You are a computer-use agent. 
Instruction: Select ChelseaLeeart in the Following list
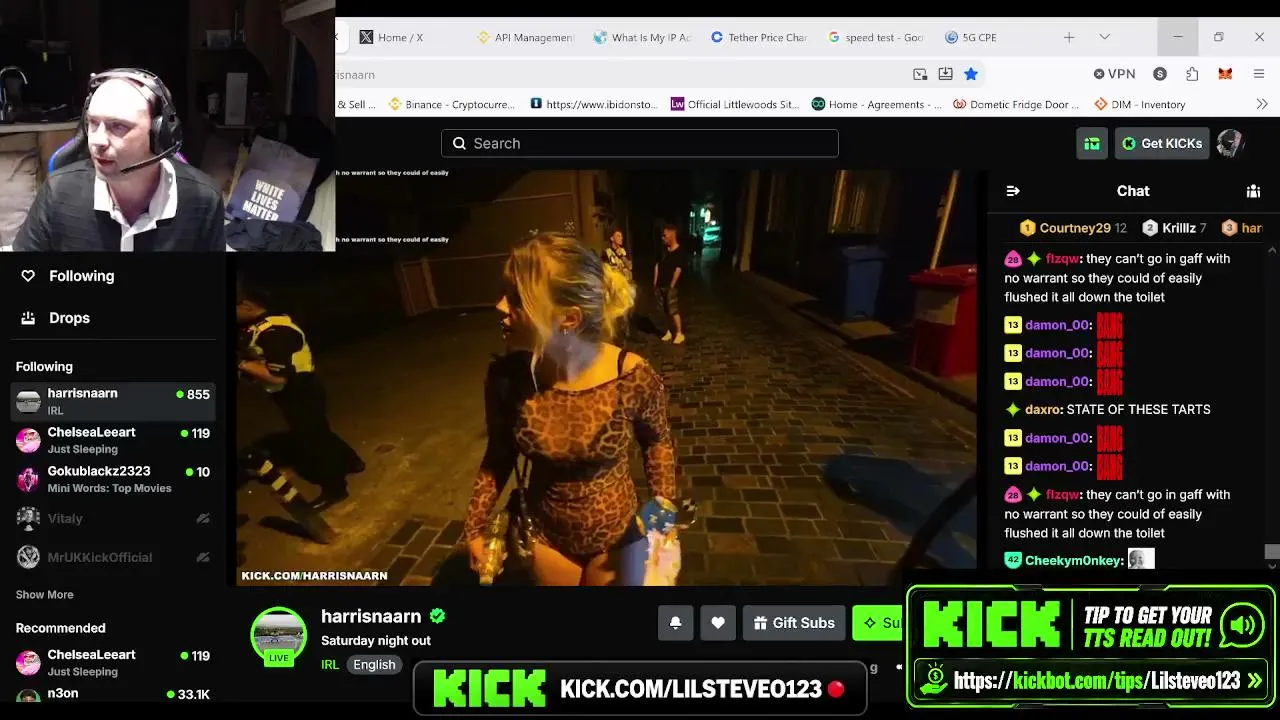114,440
